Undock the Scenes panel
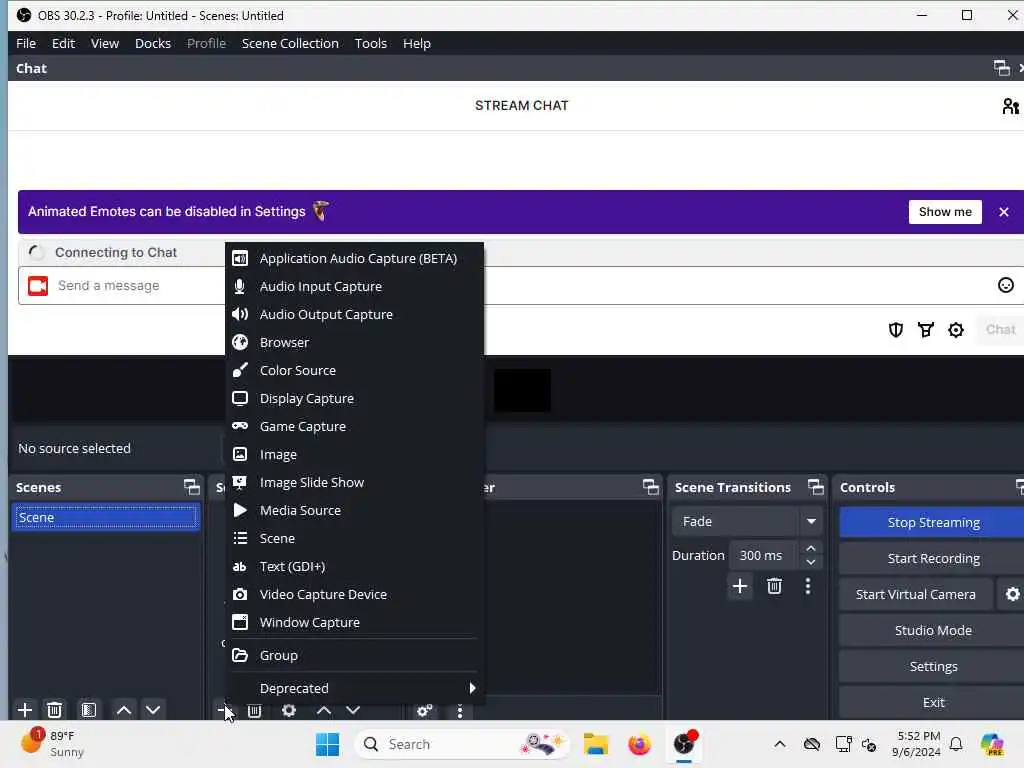 (x=191, y=487)
